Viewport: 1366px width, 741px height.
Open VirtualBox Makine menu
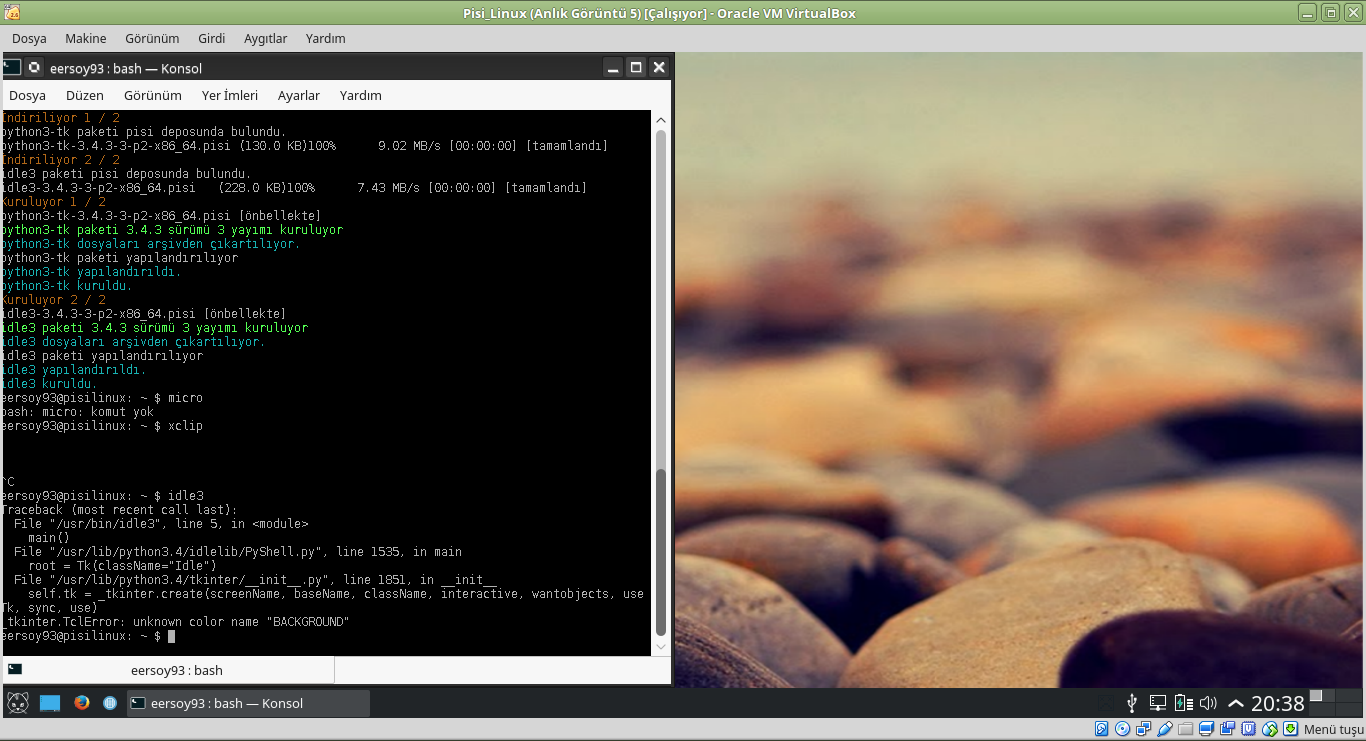point(86,38)
